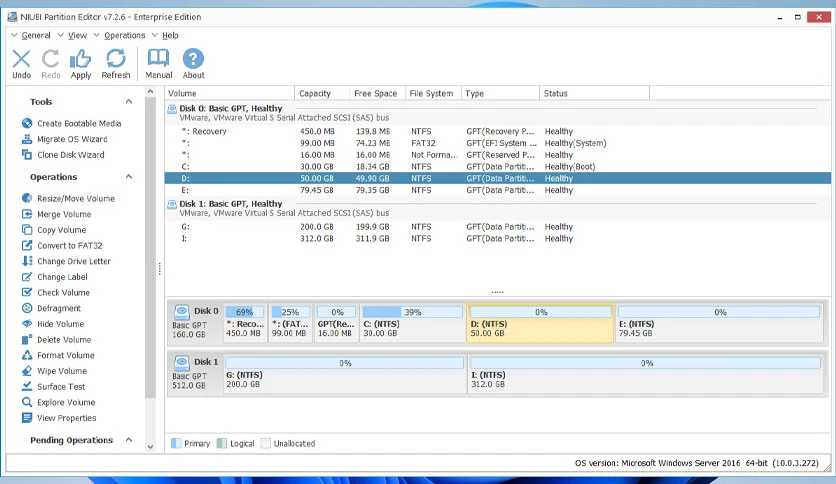
Task: Click the G: (NTFS) 200.0 GB block
Action: [x=344, y=374]
